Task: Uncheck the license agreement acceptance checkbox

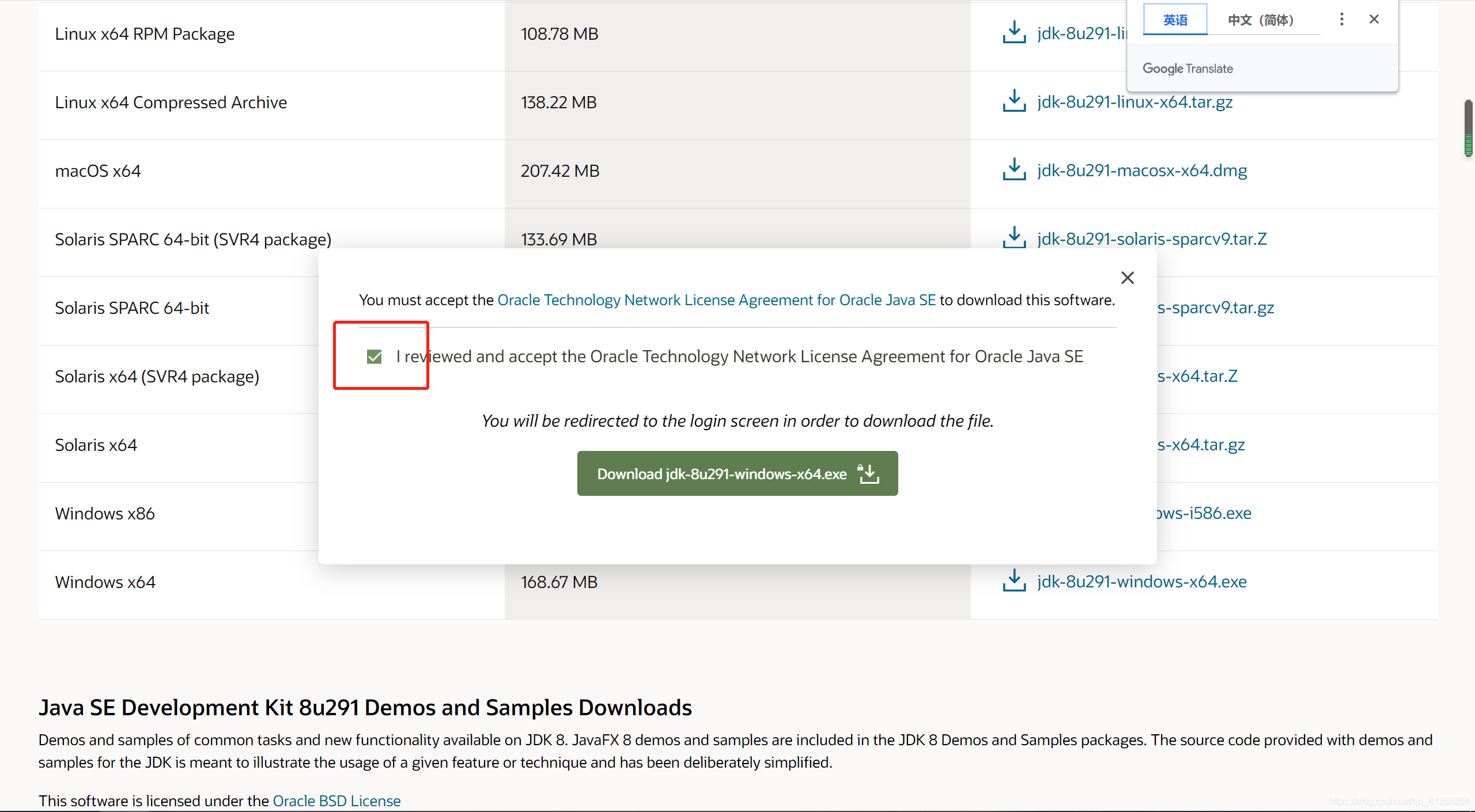Action: pos(374,357)
